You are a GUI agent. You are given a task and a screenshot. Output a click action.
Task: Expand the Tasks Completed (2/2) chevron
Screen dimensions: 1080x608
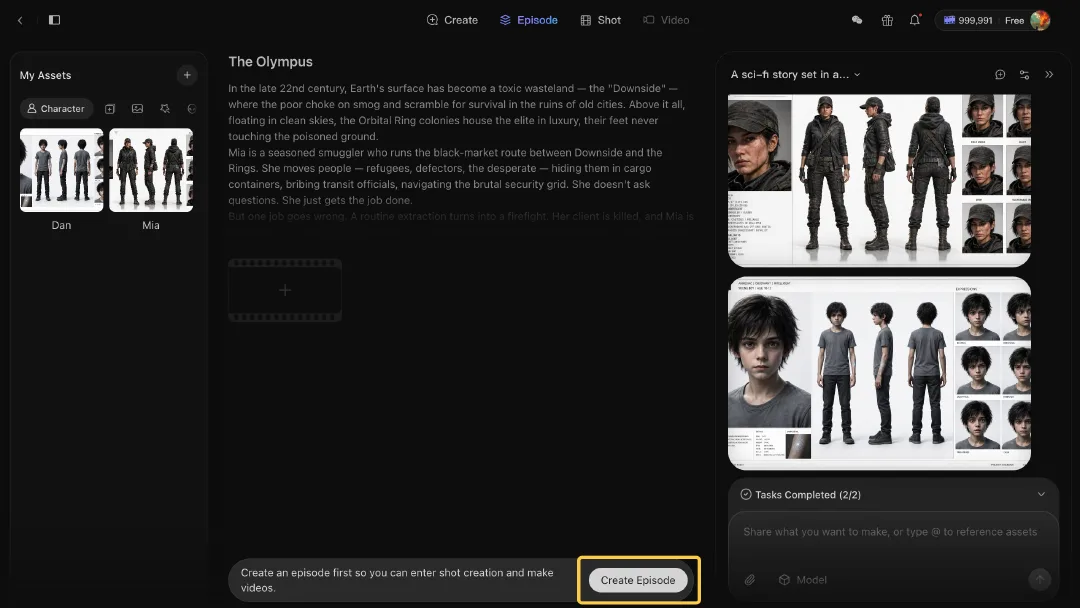1041,494
